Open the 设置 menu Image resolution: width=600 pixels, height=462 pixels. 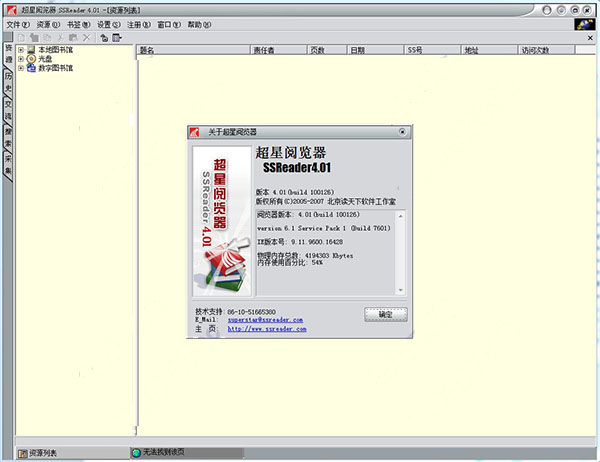point(109,25)
